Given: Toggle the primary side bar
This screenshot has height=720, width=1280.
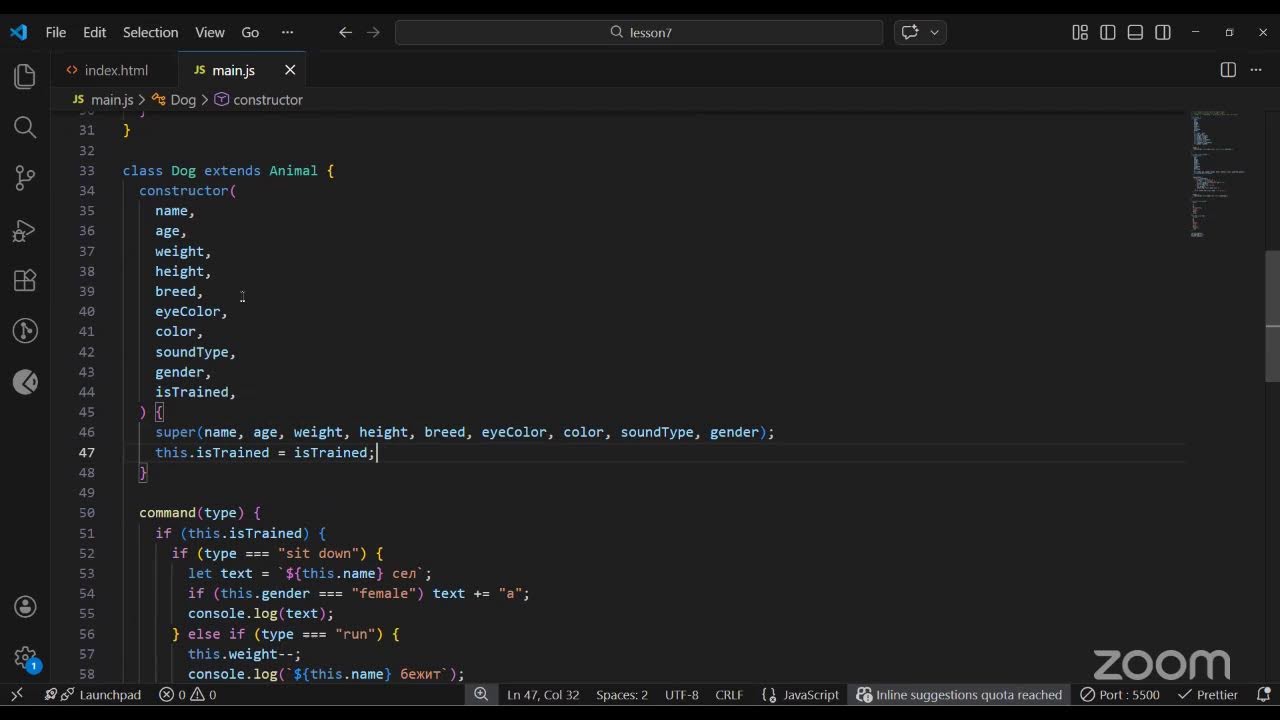Looking at the screenshot, I should 1108,32.
